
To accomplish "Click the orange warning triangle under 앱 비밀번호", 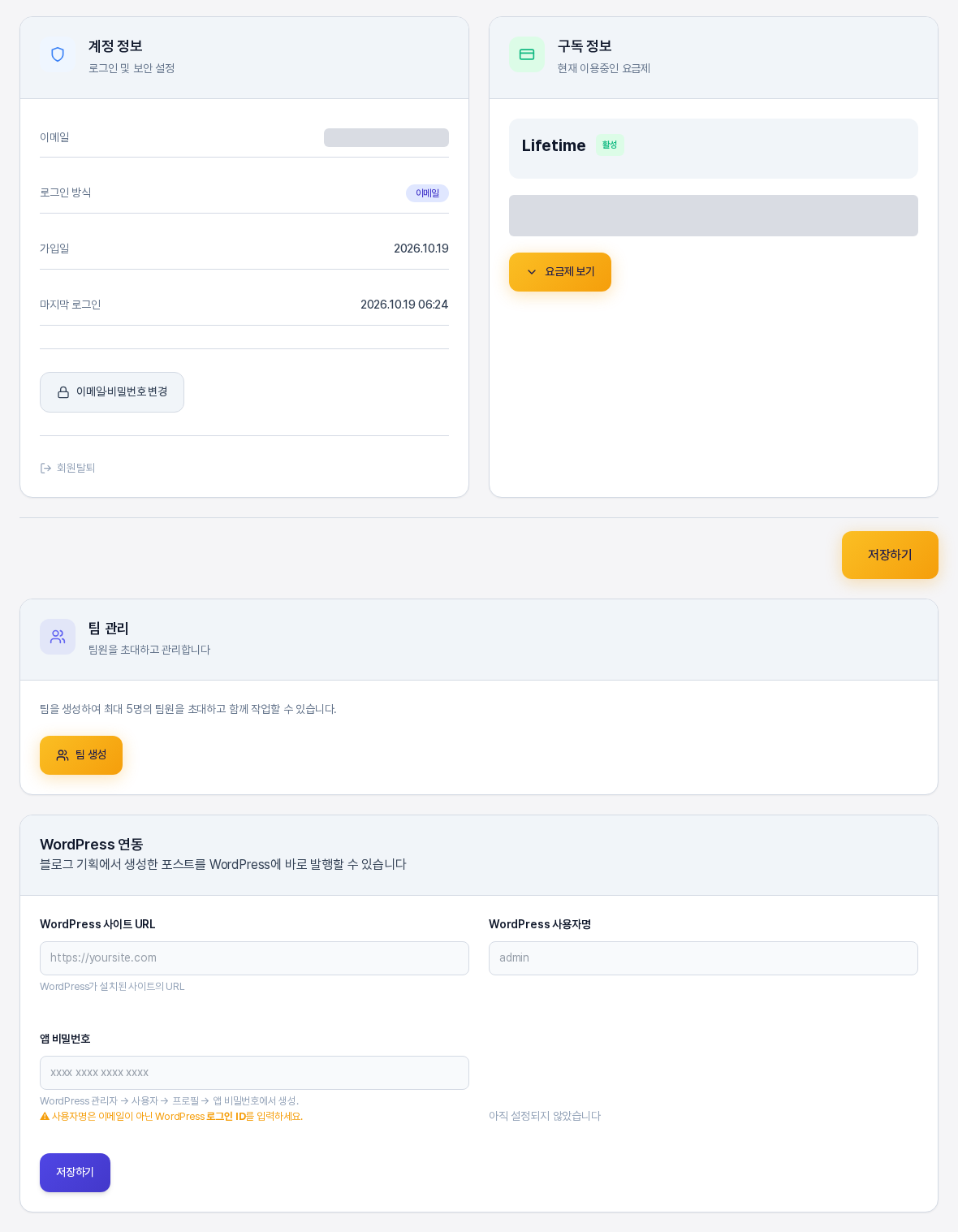I will pyautogui.click(x=45, y=1117).
